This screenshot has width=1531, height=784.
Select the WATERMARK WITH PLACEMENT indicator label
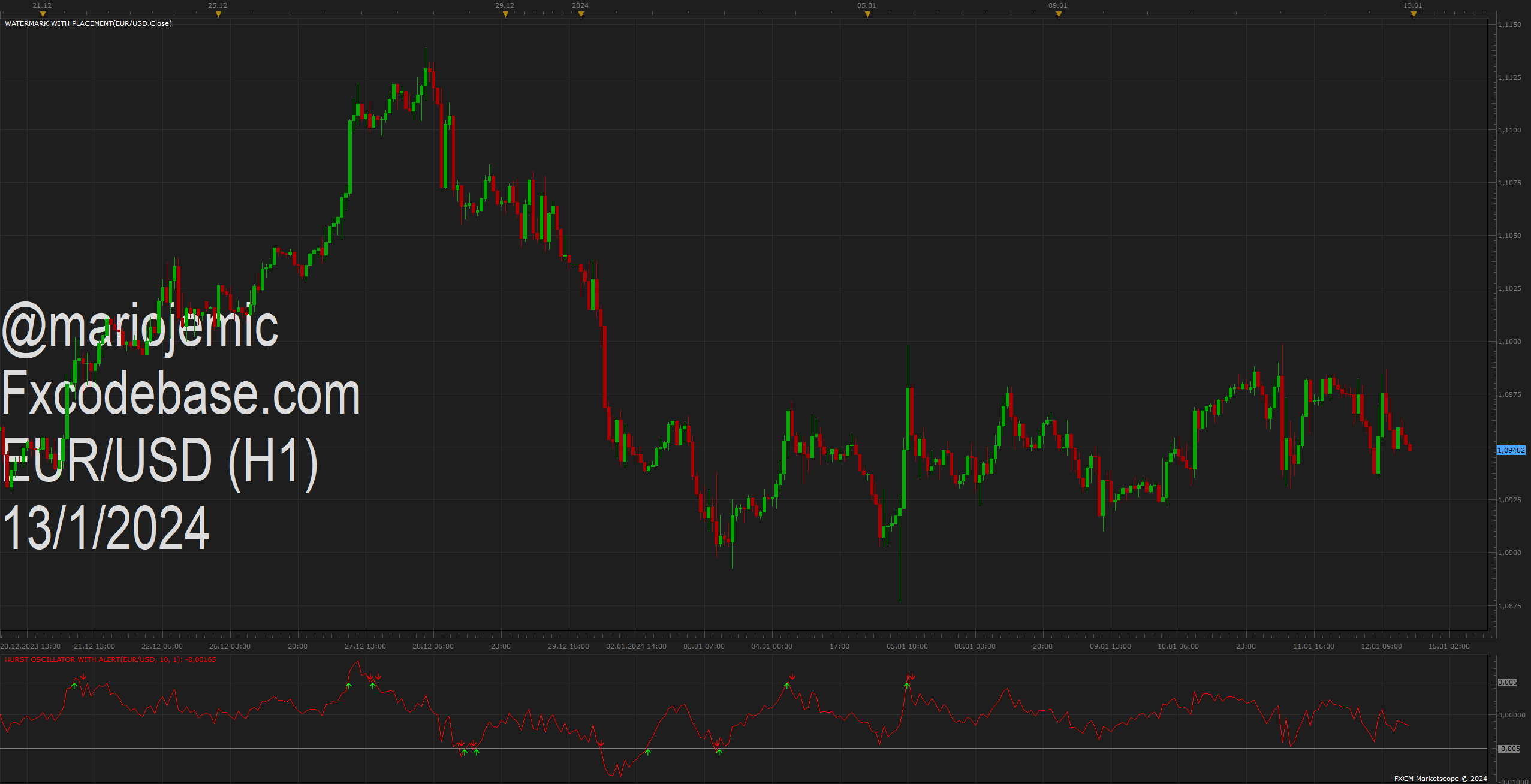88,23
